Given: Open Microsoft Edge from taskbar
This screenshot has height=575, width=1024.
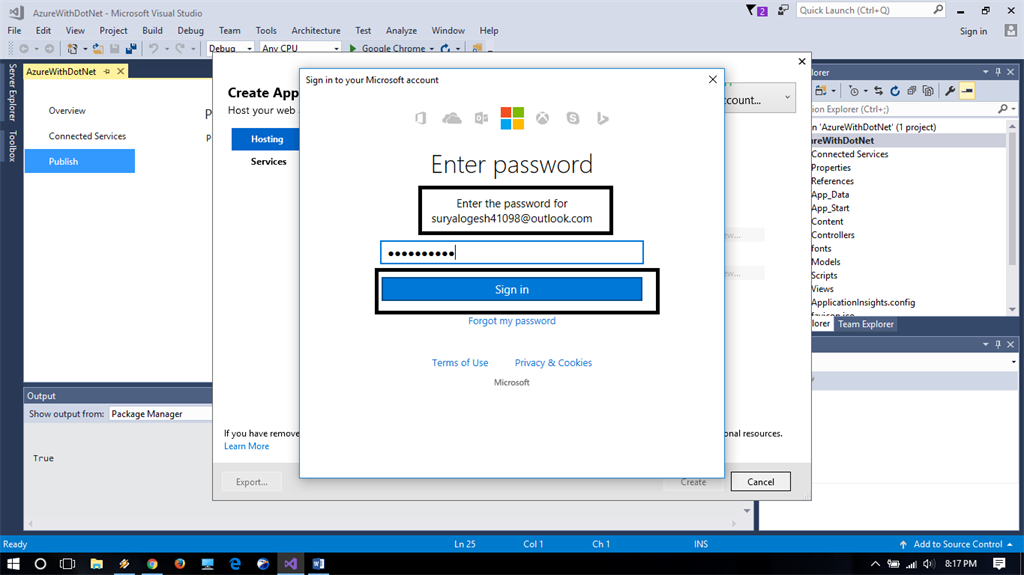Looking at the screenshot, I should pyautogui.click(x=235, y=563).
